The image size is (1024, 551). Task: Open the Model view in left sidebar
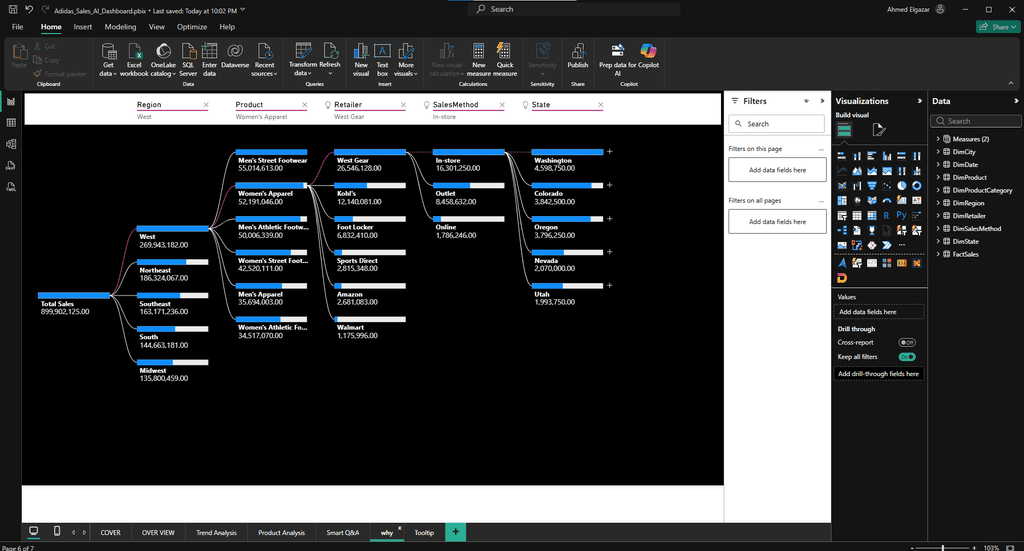click(11, 144)
